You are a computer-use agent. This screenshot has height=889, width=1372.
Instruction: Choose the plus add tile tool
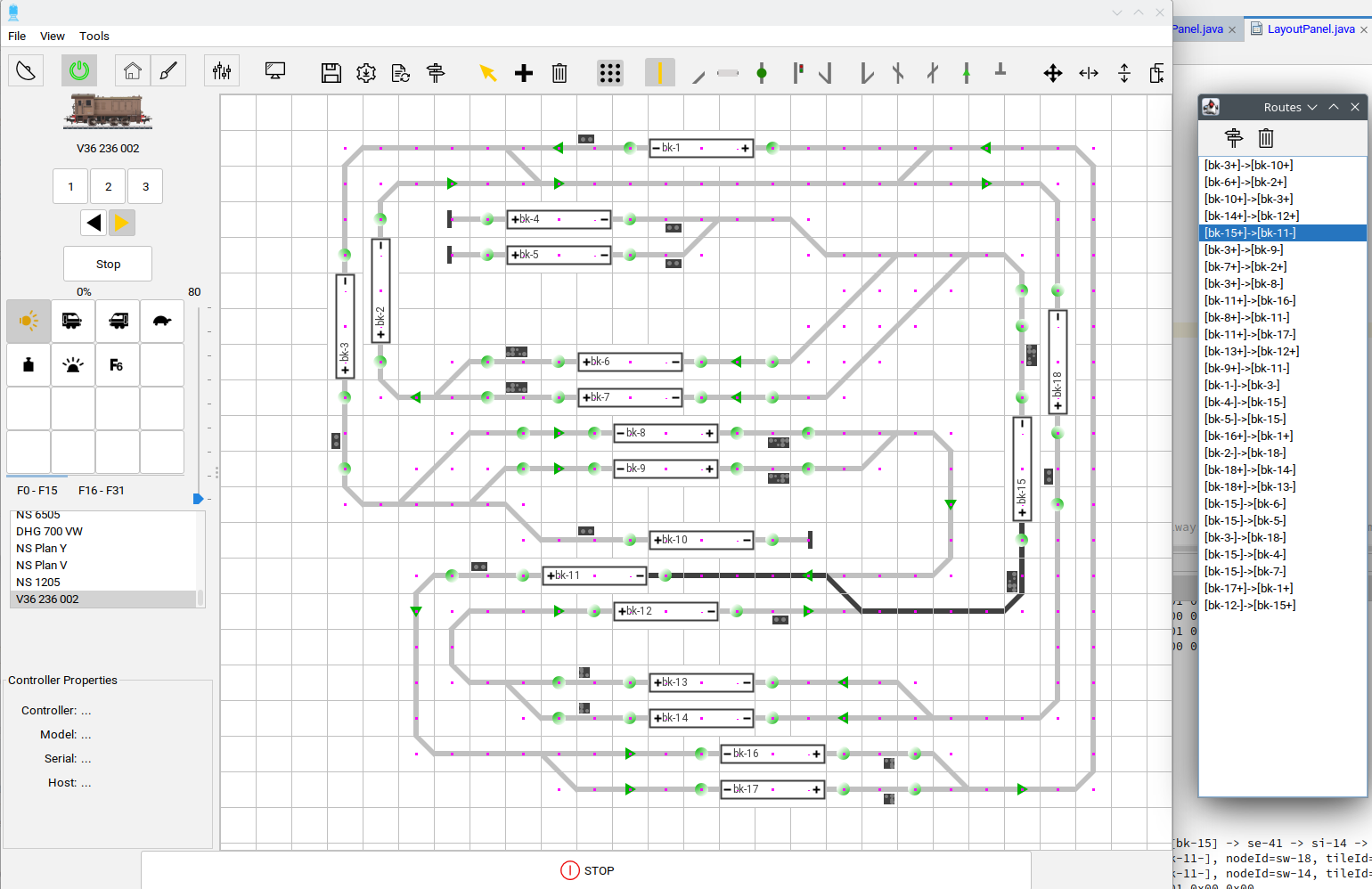coord(524,73)
